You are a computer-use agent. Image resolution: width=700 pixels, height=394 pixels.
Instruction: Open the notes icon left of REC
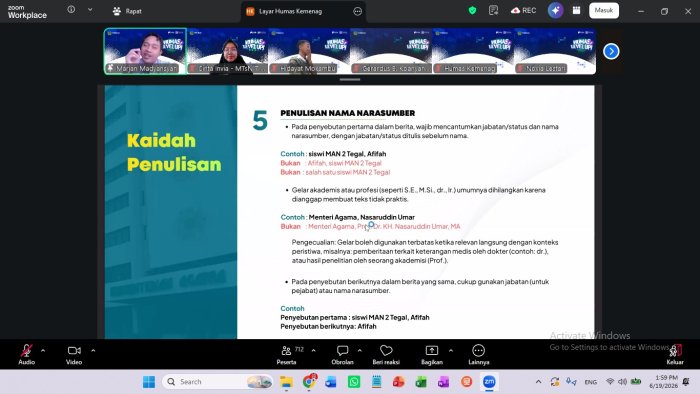click(493, 10)
